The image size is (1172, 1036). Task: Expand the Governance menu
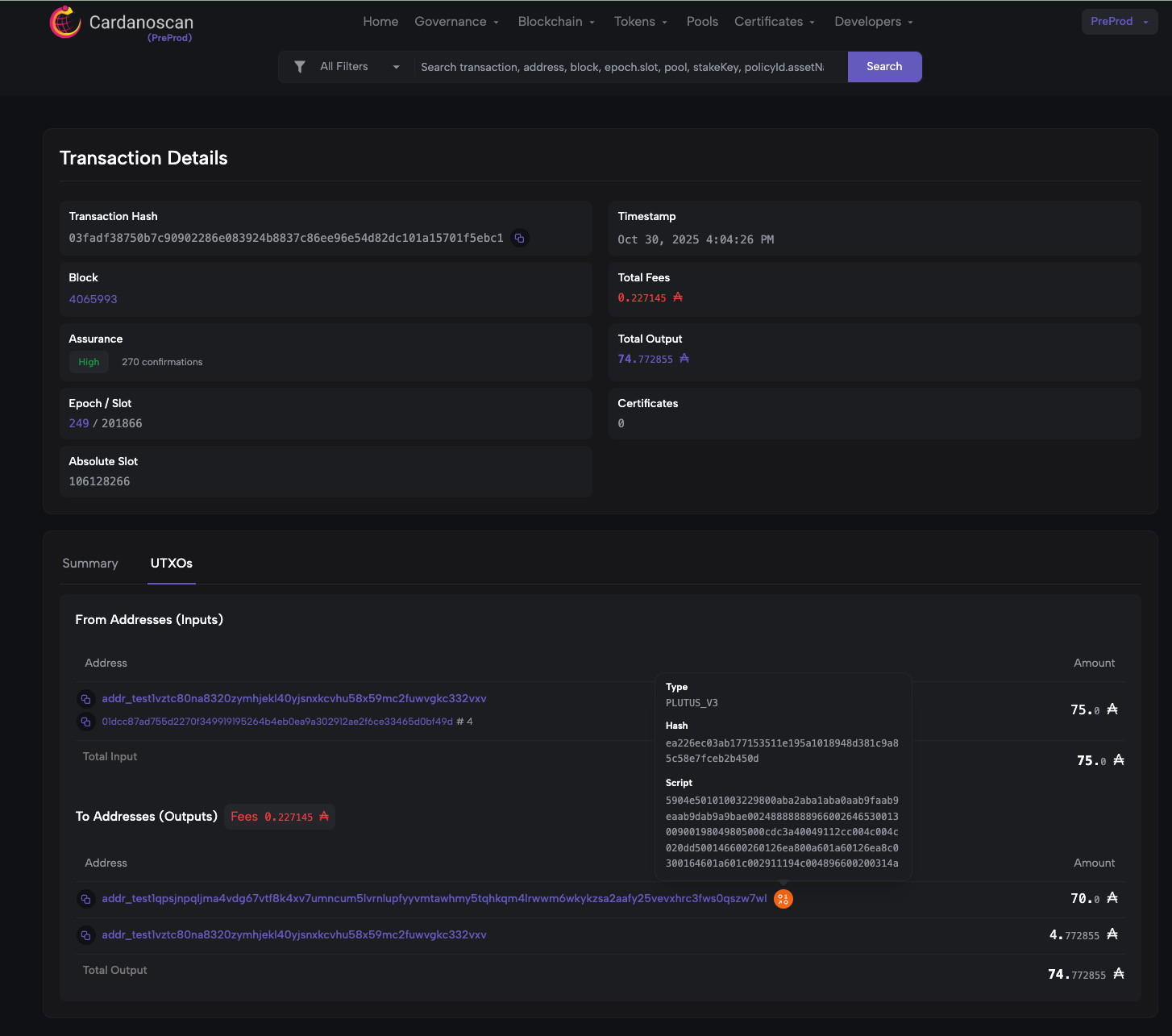pos(456,22)
